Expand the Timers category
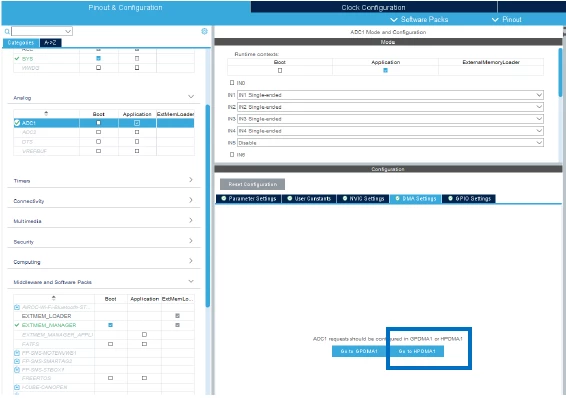This screenshot has width=566, height=398. coord(191,179)
